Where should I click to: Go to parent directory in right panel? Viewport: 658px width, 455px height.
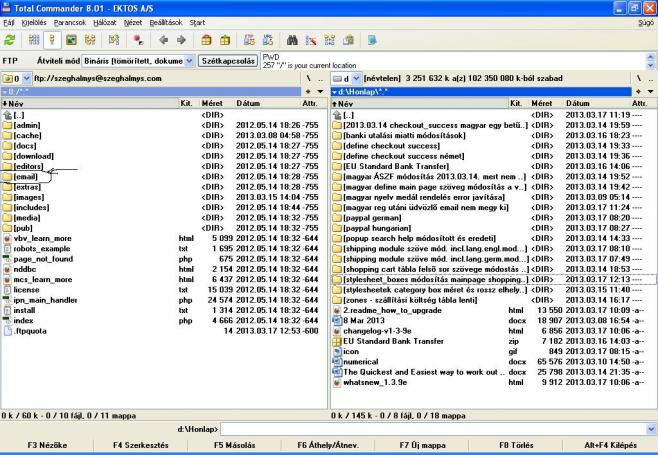[x=650, y=78]
